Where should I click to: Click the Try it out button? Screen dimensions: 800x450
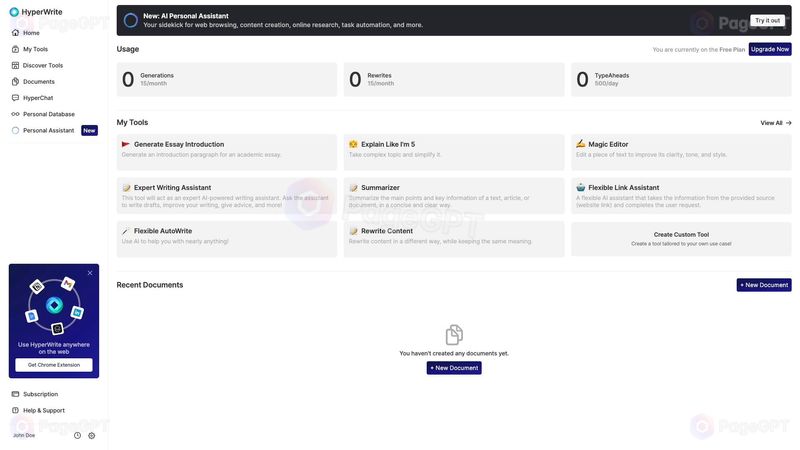tap(767, 20)
